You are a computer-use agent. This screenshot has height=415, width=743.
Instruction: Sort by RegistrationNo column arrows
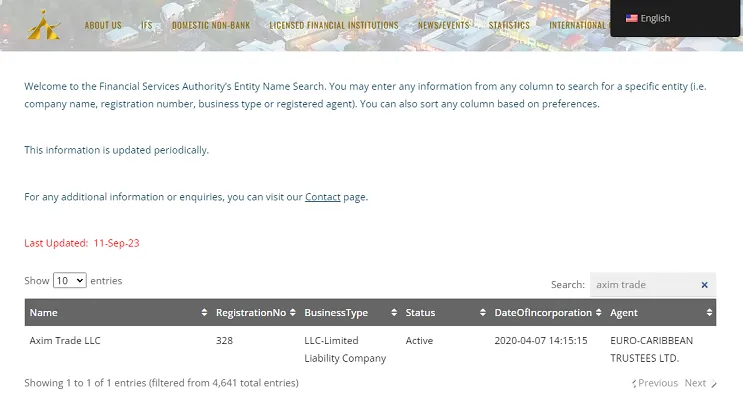point(292,312)
